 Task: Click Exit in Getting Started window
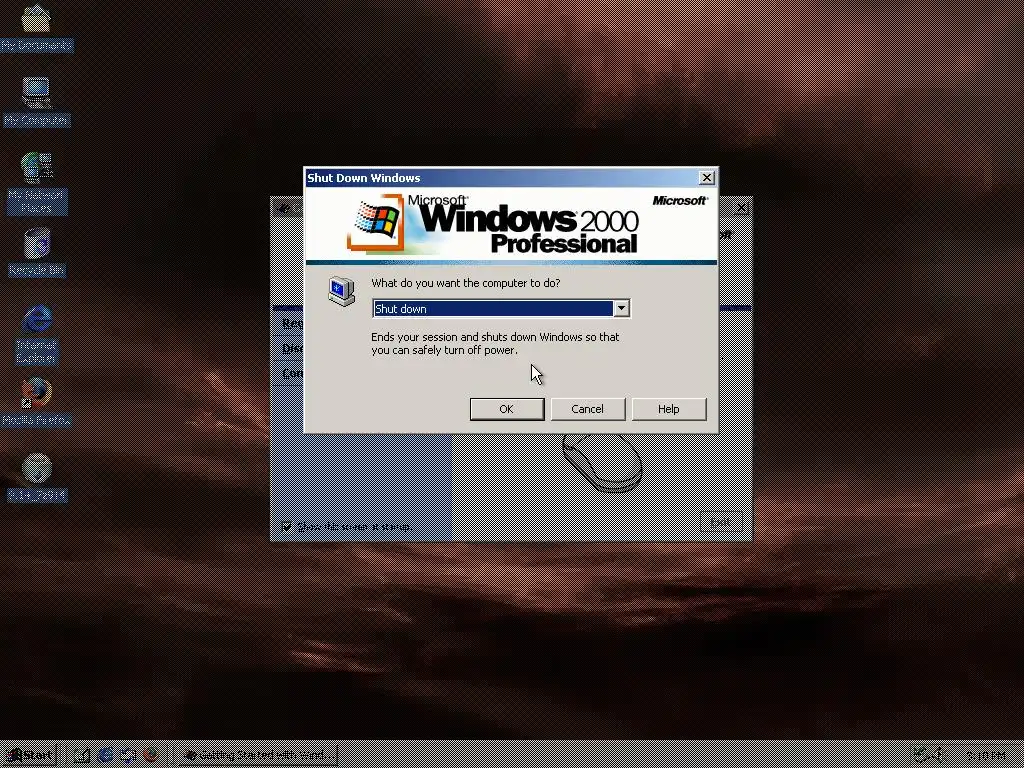pos(721,522)
